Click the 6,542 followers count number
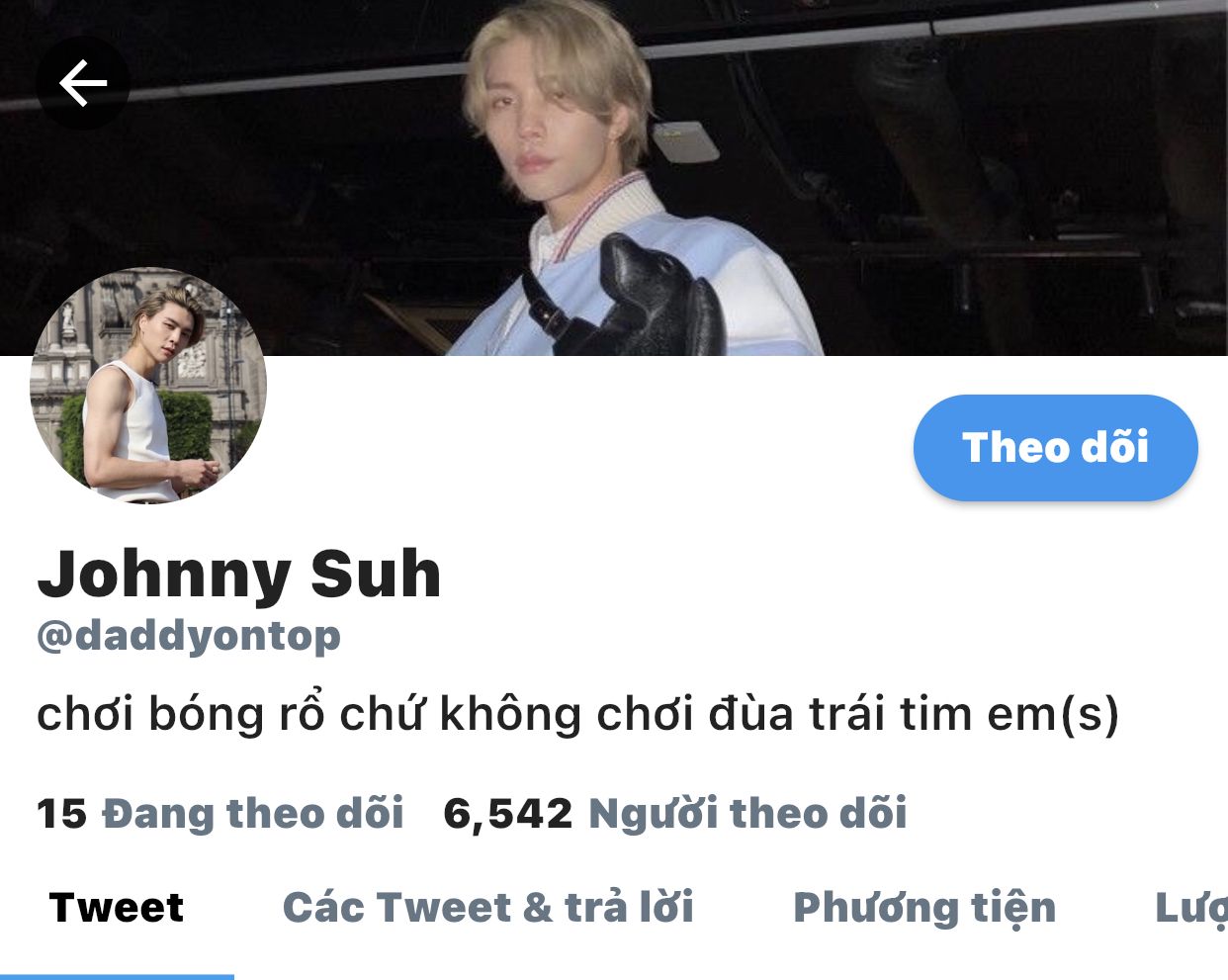1228x980 pixels. click(508, 814)
